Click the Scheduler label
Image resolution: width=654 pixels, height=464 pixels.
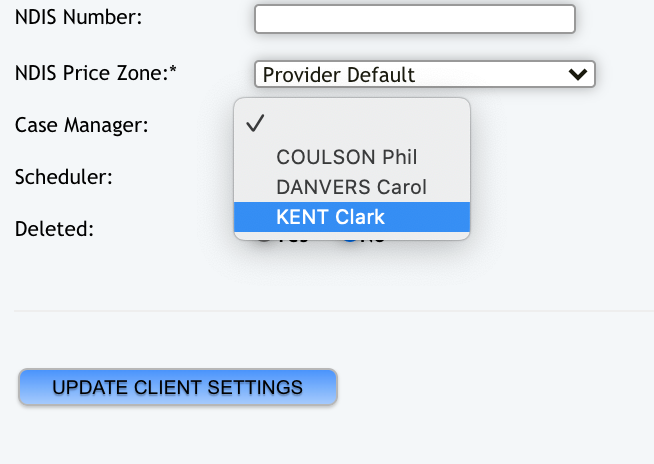tap(63, 178)
